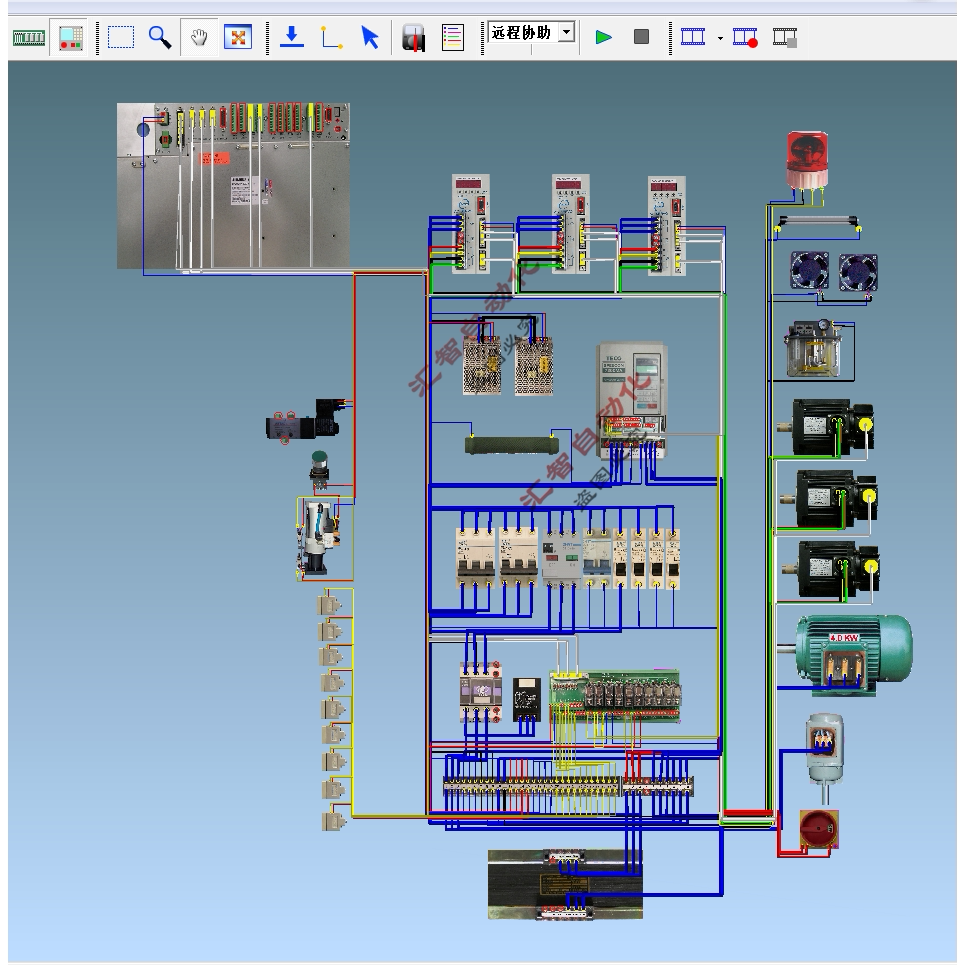Choose the magnifying glass zoom tool
The image size is (965, 965).
160,37
